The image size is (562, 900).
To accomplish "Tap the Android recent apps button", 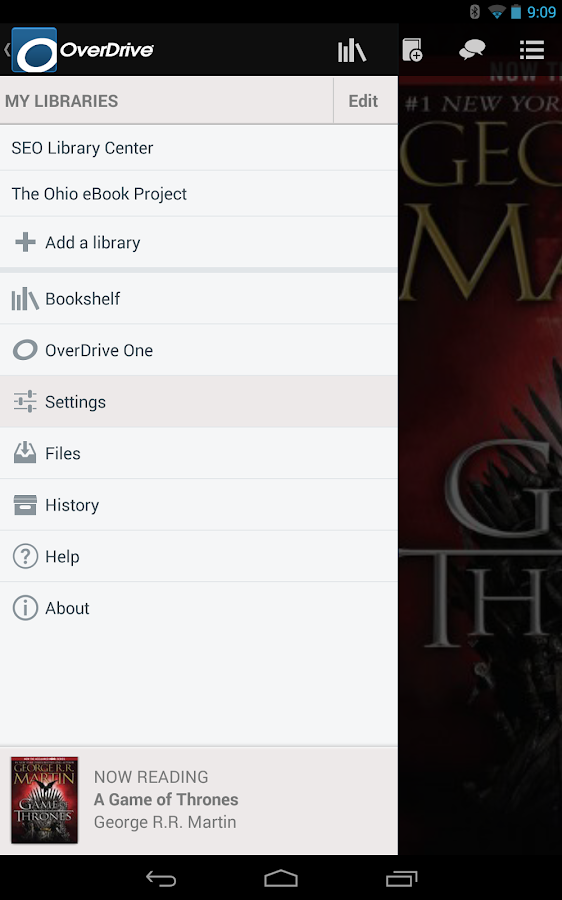I will (x=401, y=878).
